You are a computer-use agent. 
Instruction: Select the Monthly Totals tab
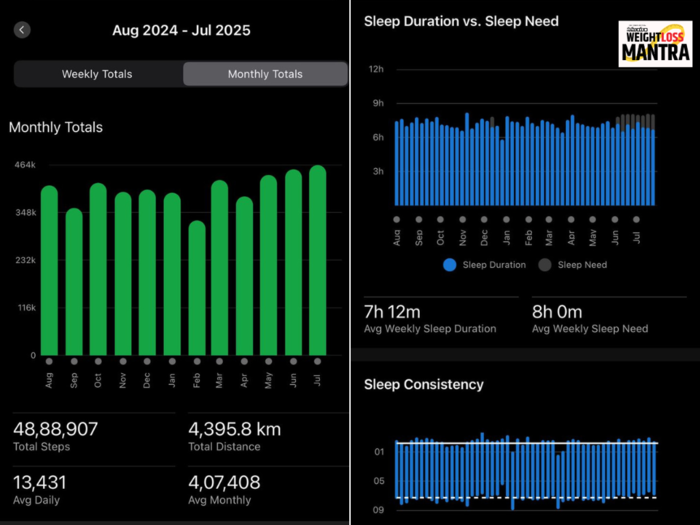point(265,74)
